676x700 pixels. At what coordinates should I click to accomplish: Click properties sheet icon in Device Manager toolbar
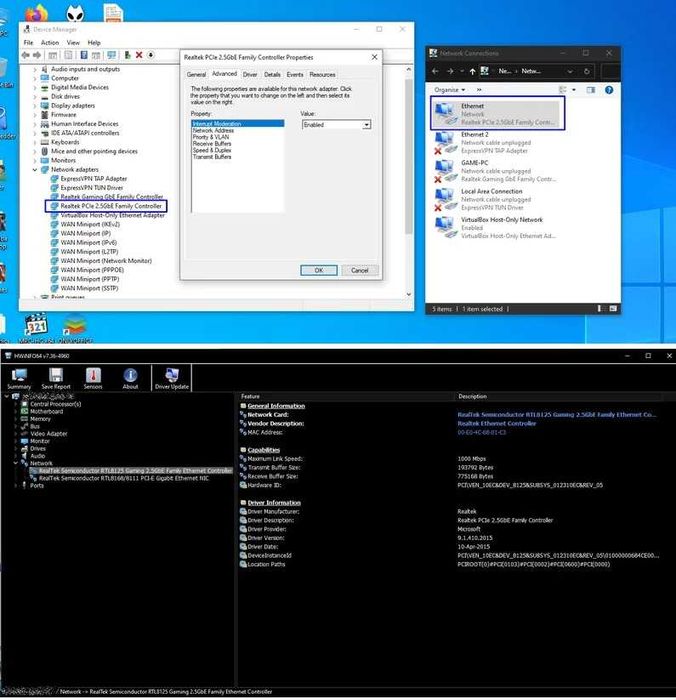pos(68,55)
